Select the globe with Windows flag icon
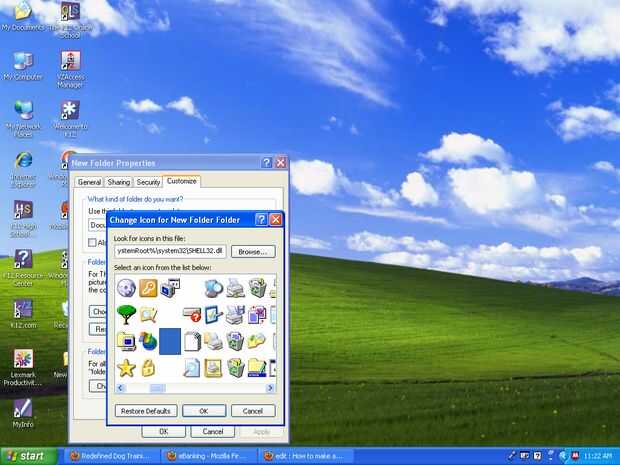Viewport: 620px width, 465px height. (148, 341)
